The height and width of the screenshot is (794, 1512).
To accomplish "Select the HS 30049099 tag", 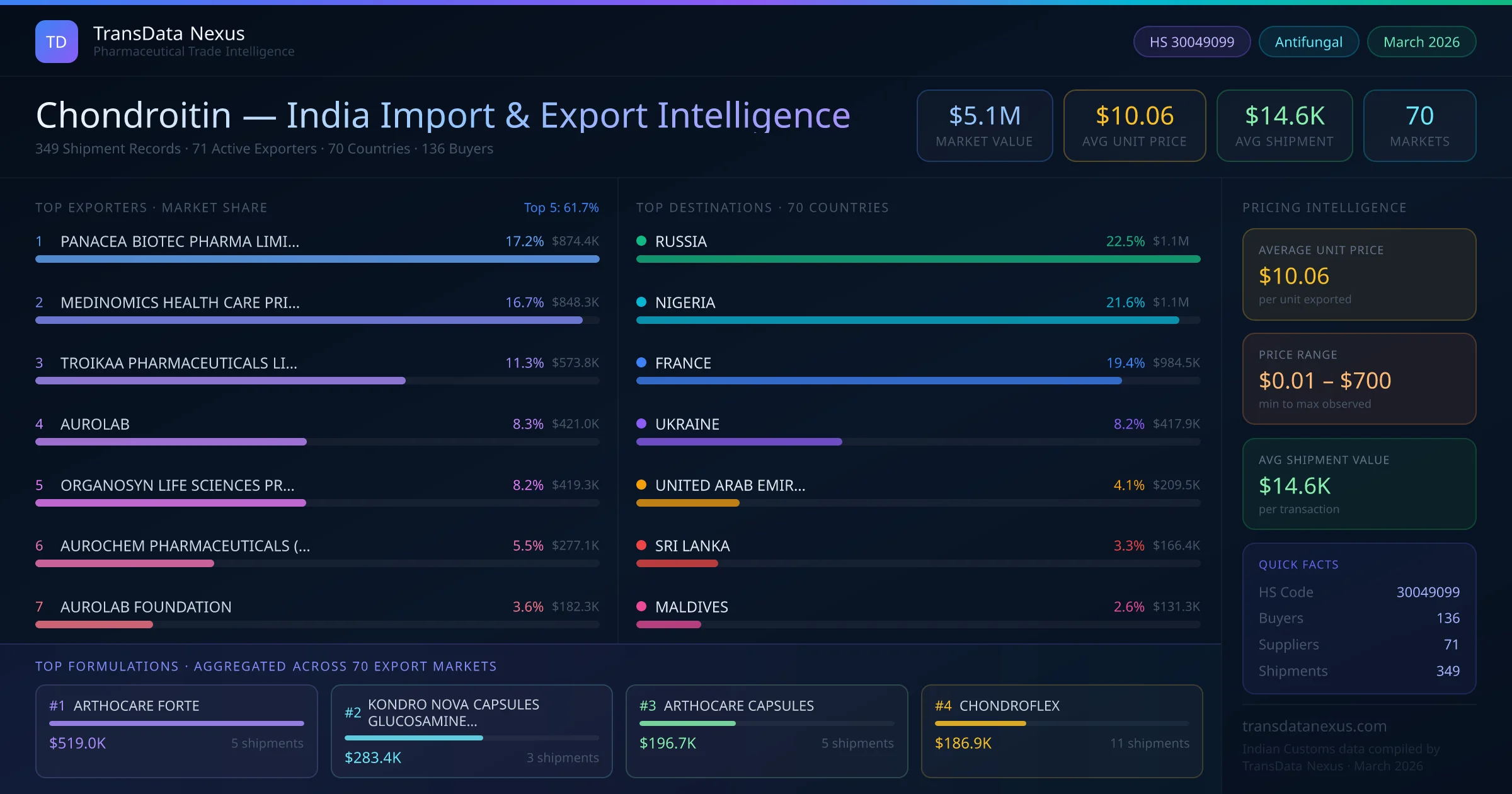I will click(1191, 42).
